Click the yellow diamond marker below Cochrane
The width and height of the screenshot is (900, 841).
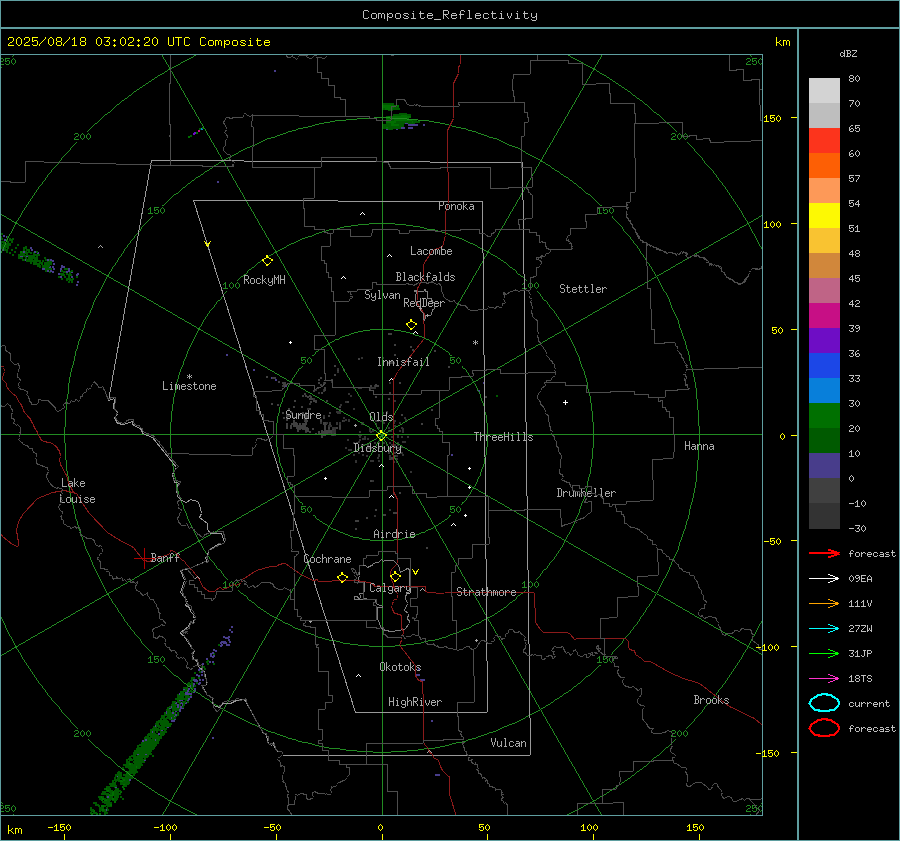[x=342, y=577]
